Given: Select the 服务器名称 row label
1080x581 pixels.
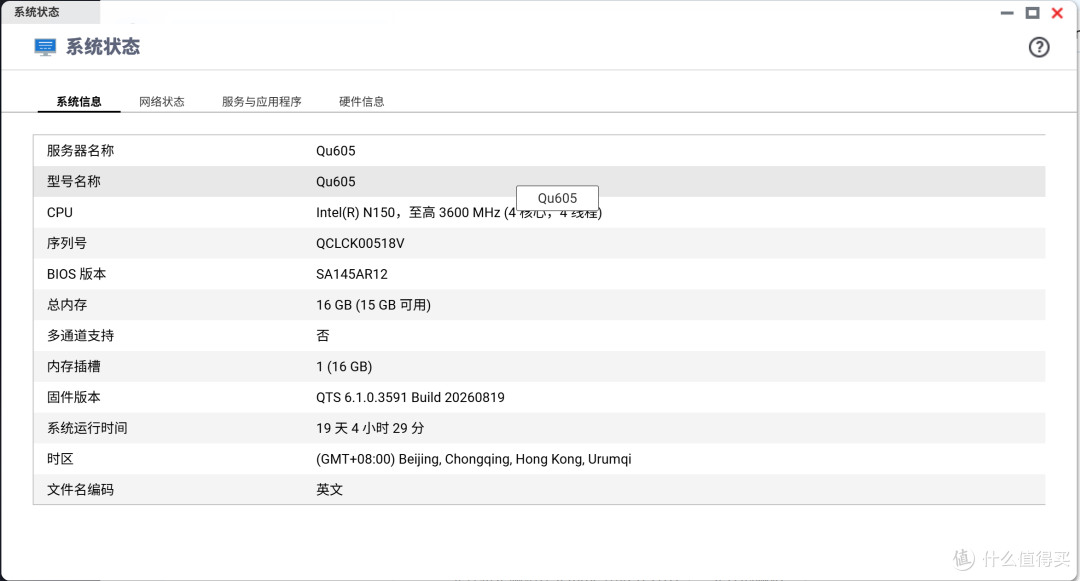Looking at the screenshot, I should click(x=81, y=151).
